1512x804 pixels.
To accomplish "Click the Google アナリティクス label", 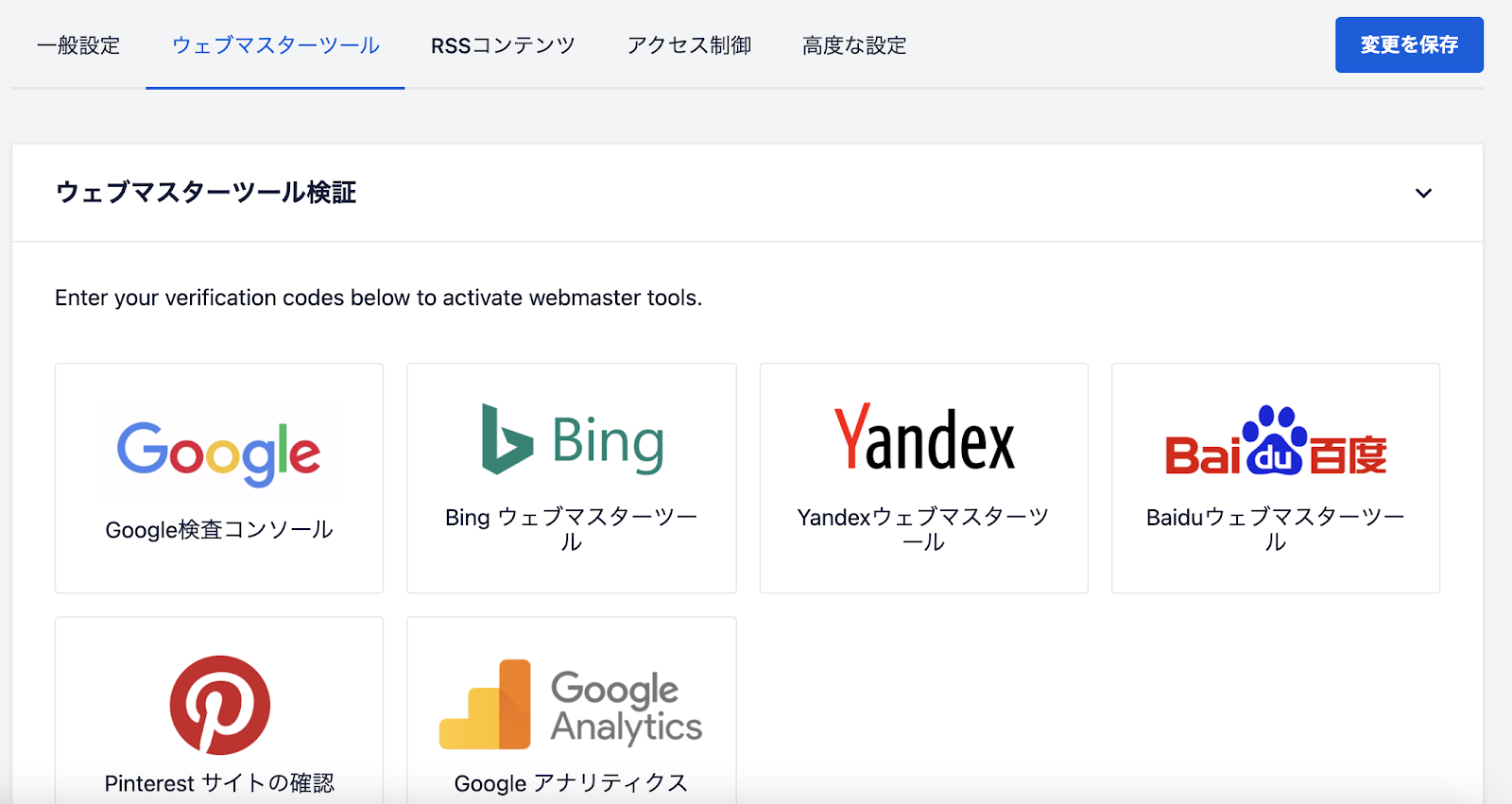I will (x=571, y=783).
